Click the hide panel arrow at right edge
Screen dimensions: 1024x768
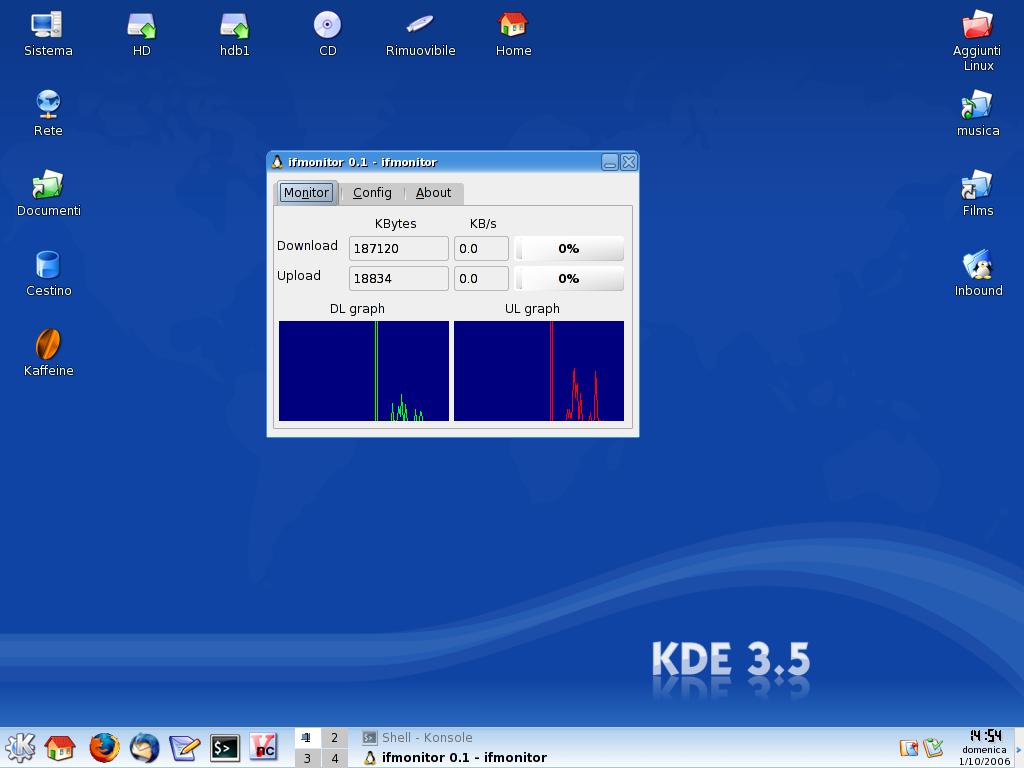1019,748
